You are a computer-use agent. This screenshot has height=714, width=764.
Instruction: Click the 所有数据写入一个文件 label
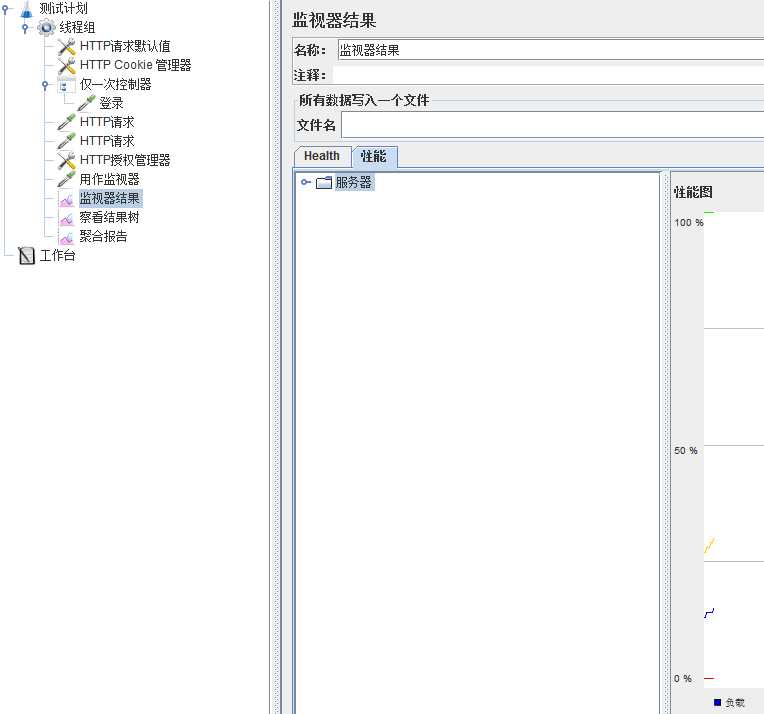pyautogui.click(x=364, y=100)
